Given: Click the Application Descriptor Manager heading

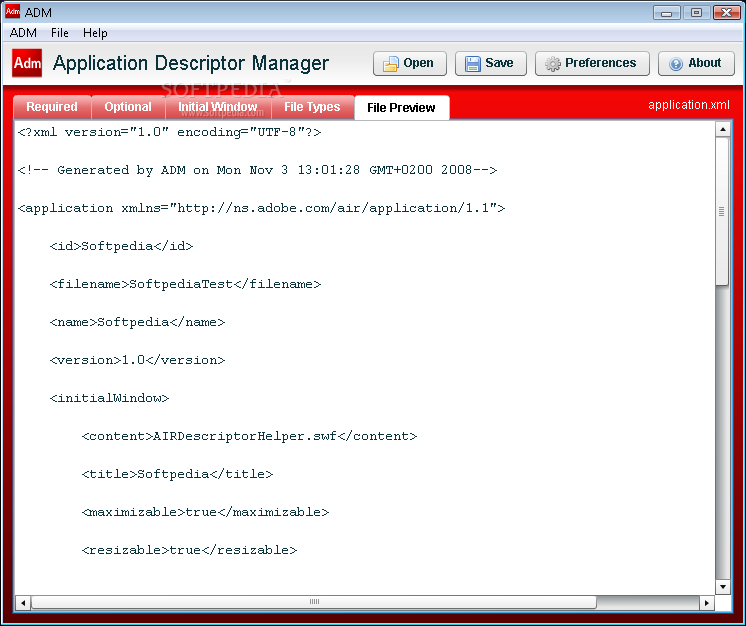Looking at the screenshot, I should click(191, 63).
